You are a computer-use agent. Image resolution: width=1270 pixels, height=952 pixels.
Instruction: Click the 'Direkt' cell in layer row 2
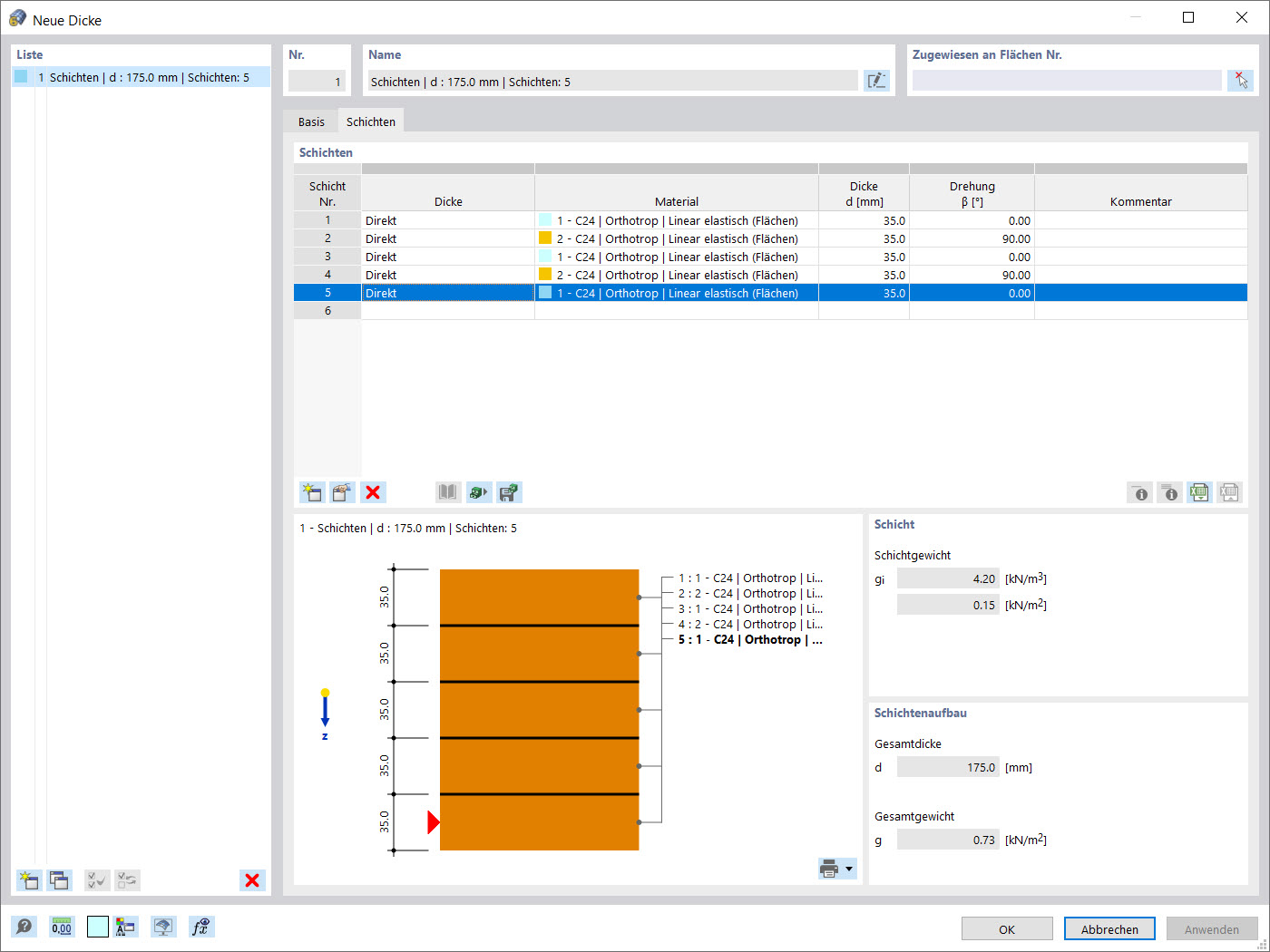click(x=448, y=238)
